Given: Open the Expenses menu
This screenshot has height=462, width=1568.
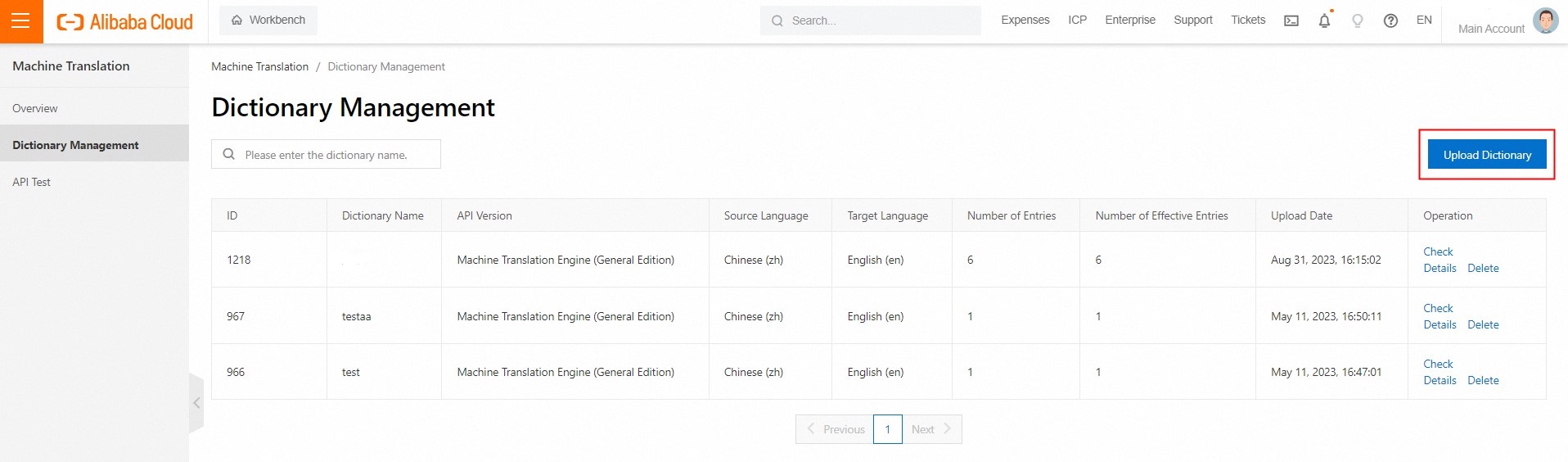Looking at the screenshot, I should point(1025,20).
